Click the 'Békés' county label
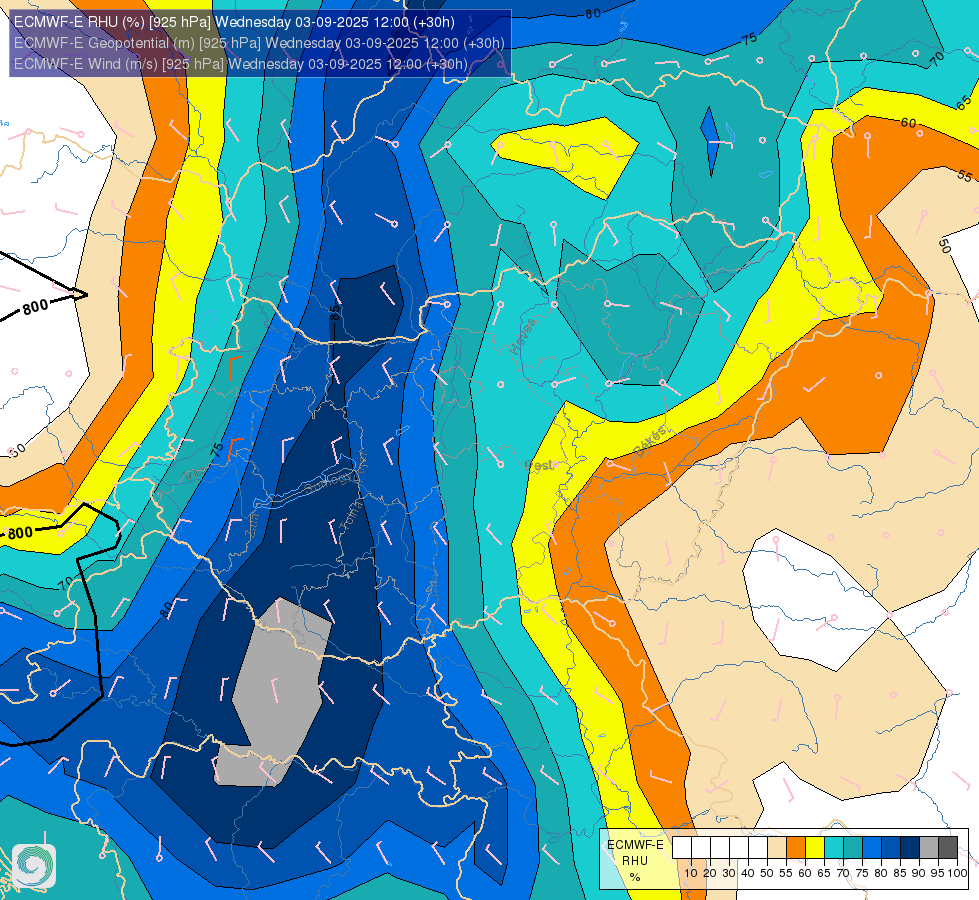979x900 pixels. 651,440
